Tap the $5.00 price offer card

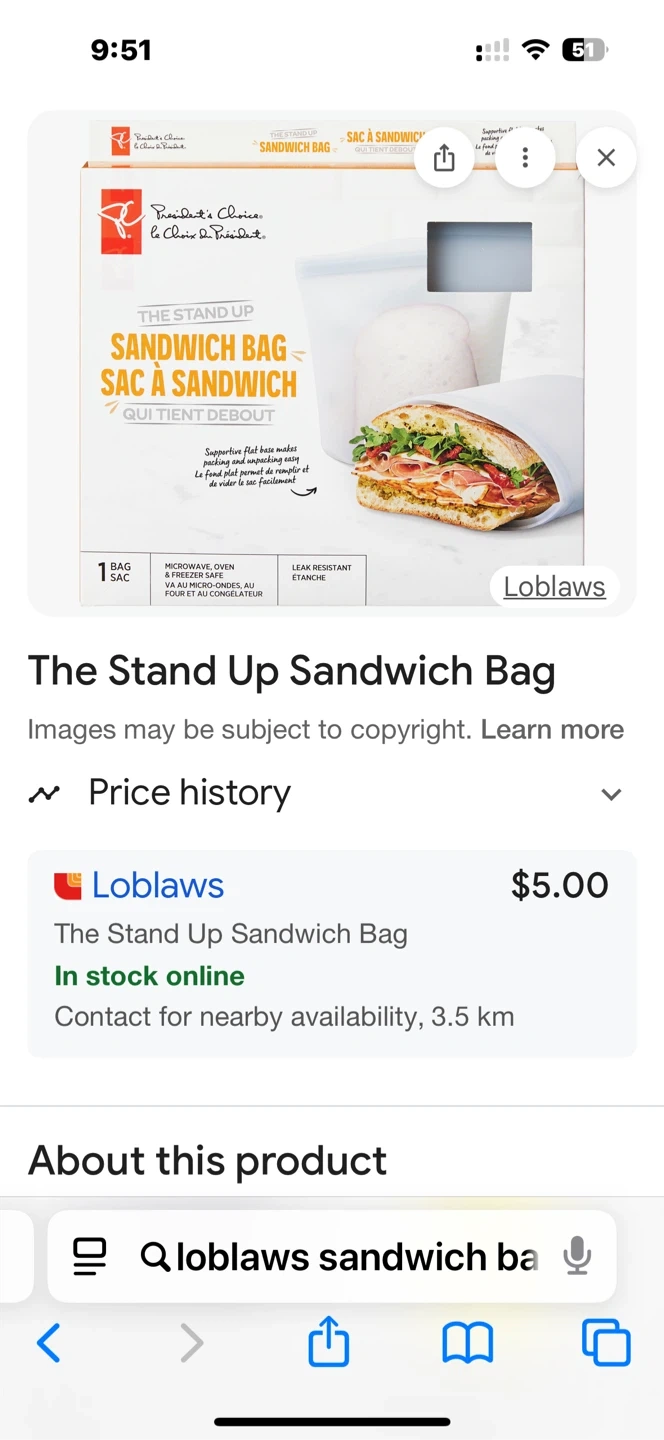tap(332, 954)
